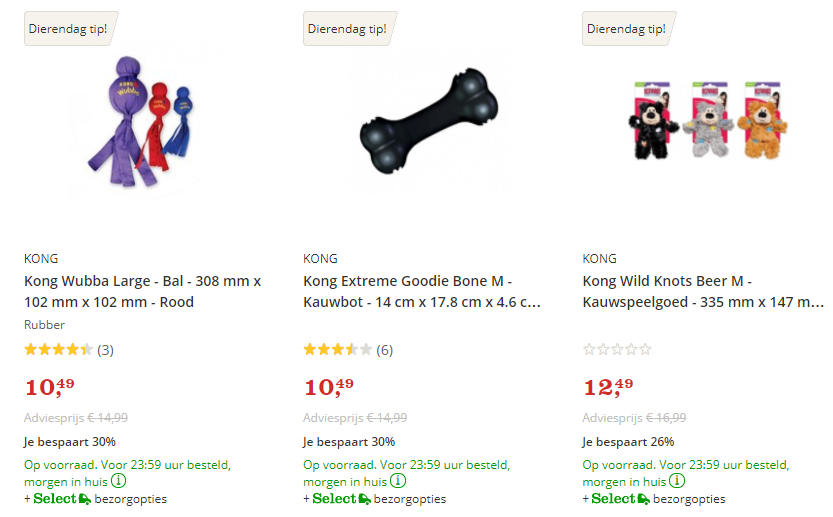Click Select truck icon for Goodie Bone
This screenshot has width=833, height=517.
click(x=364, y=499)
